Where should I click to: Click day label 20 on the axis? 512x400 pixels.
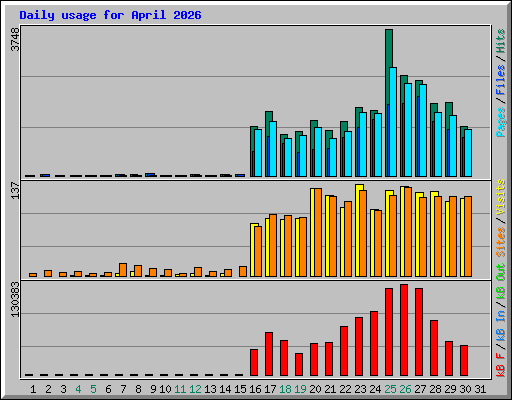(315, 389)
